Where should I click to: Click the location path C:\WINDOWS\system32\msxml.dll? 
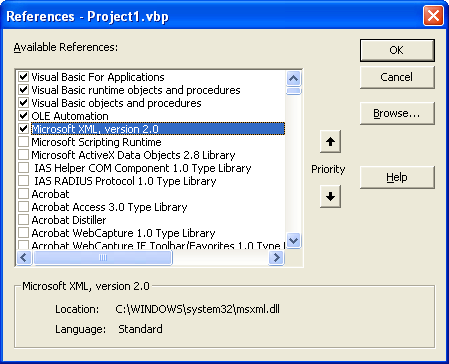tap(197, 309)
